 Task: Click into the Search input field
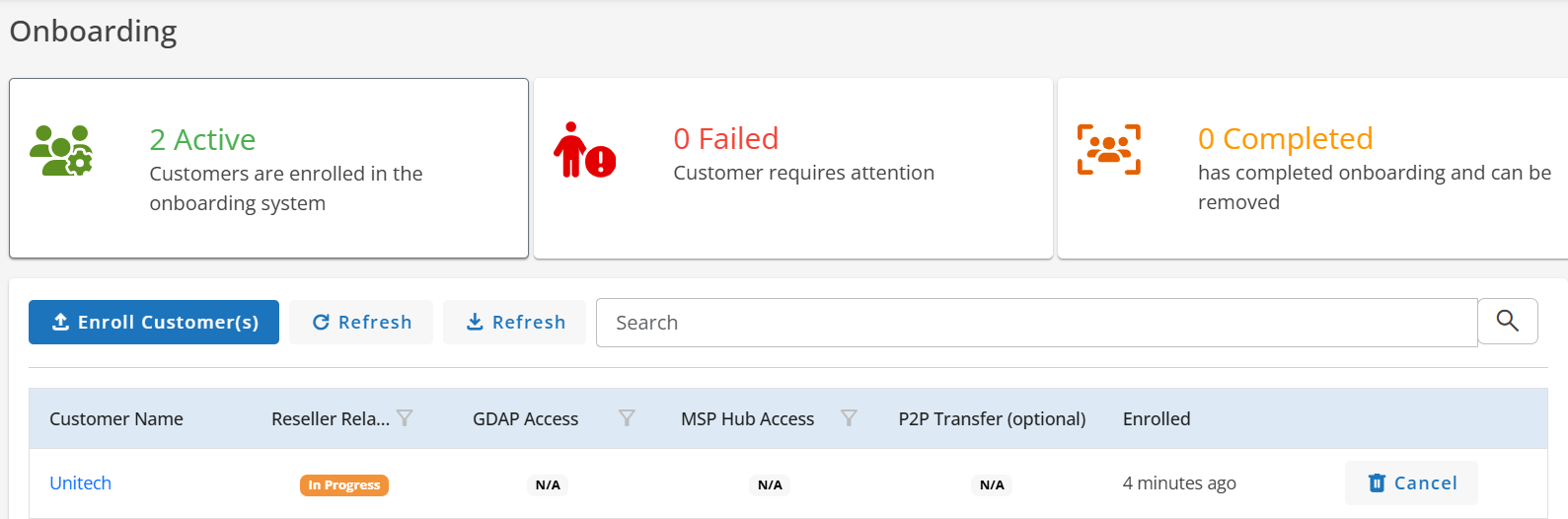point(1036,323)
